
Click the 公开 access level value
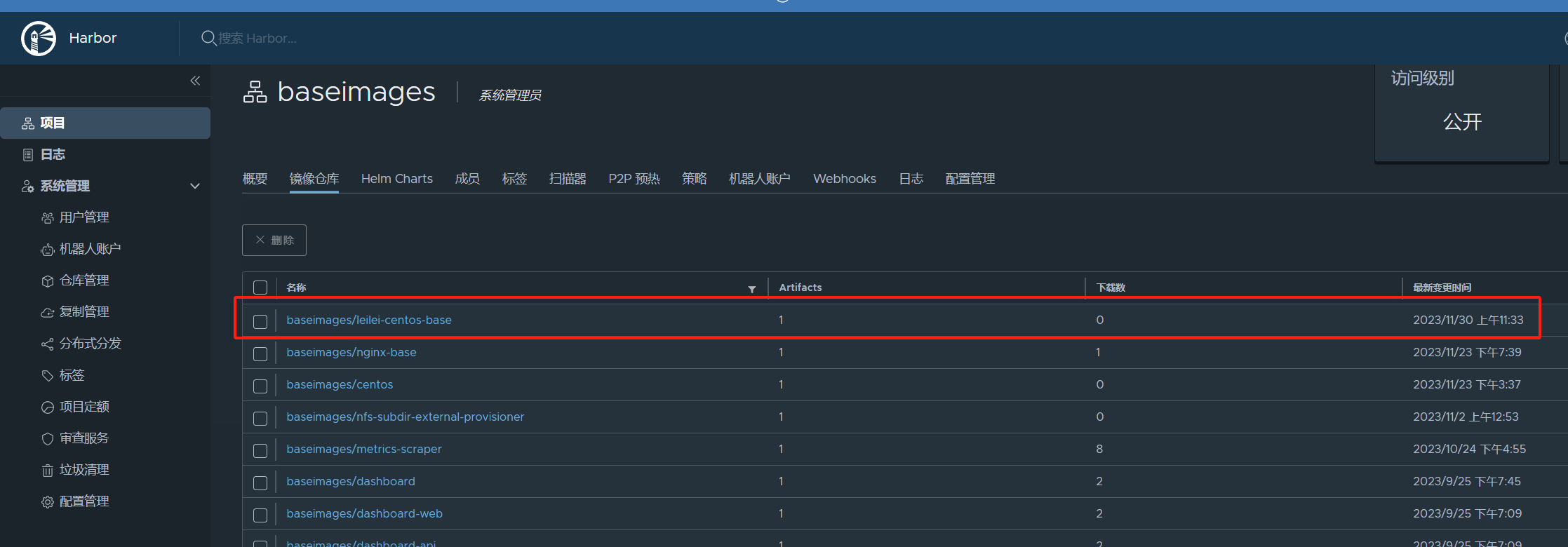pyautogui.click(x=1463, y=122)
